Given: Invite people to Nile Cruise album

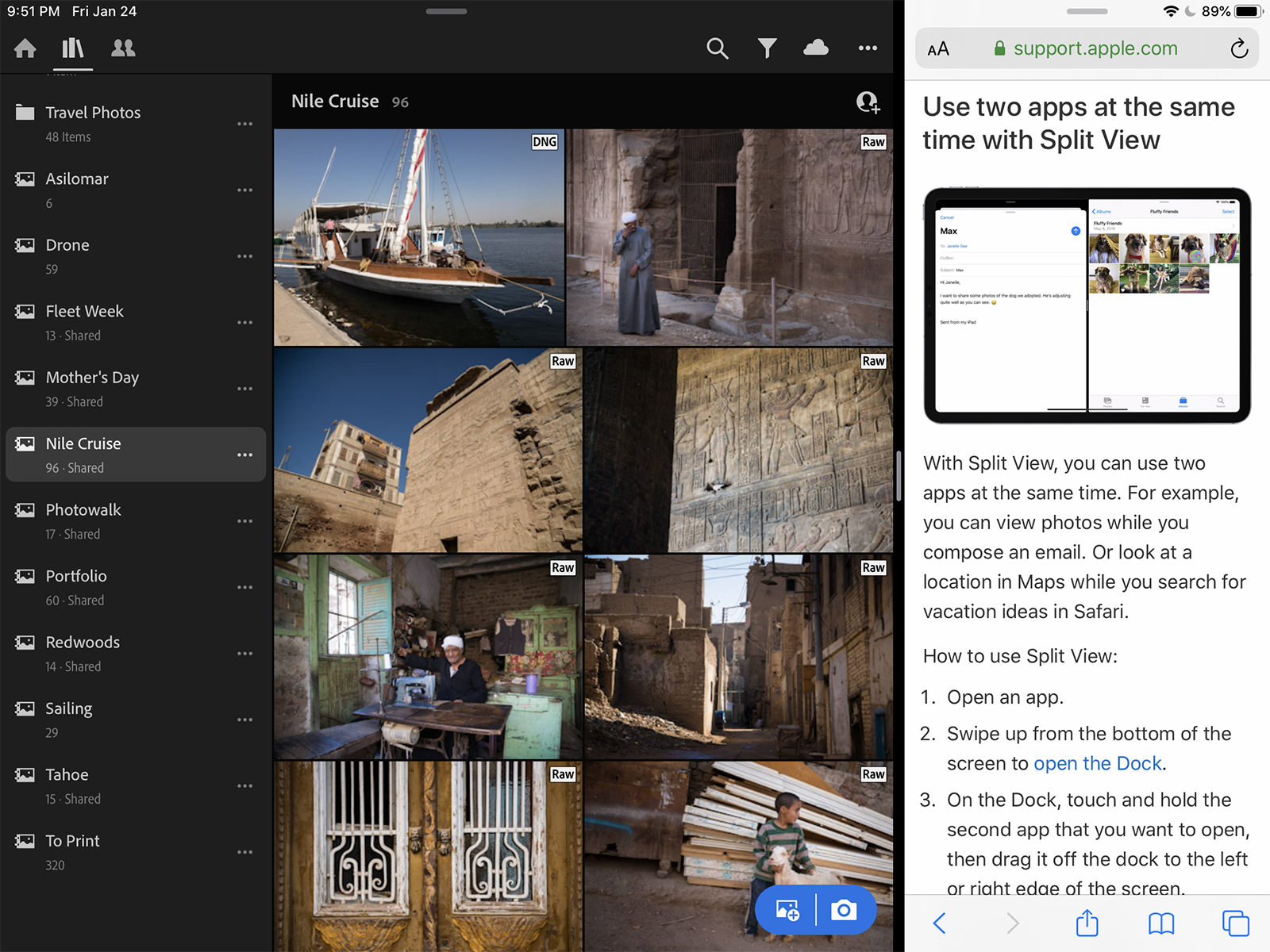Looking at the screenshot, I should (x=868, y=102).
